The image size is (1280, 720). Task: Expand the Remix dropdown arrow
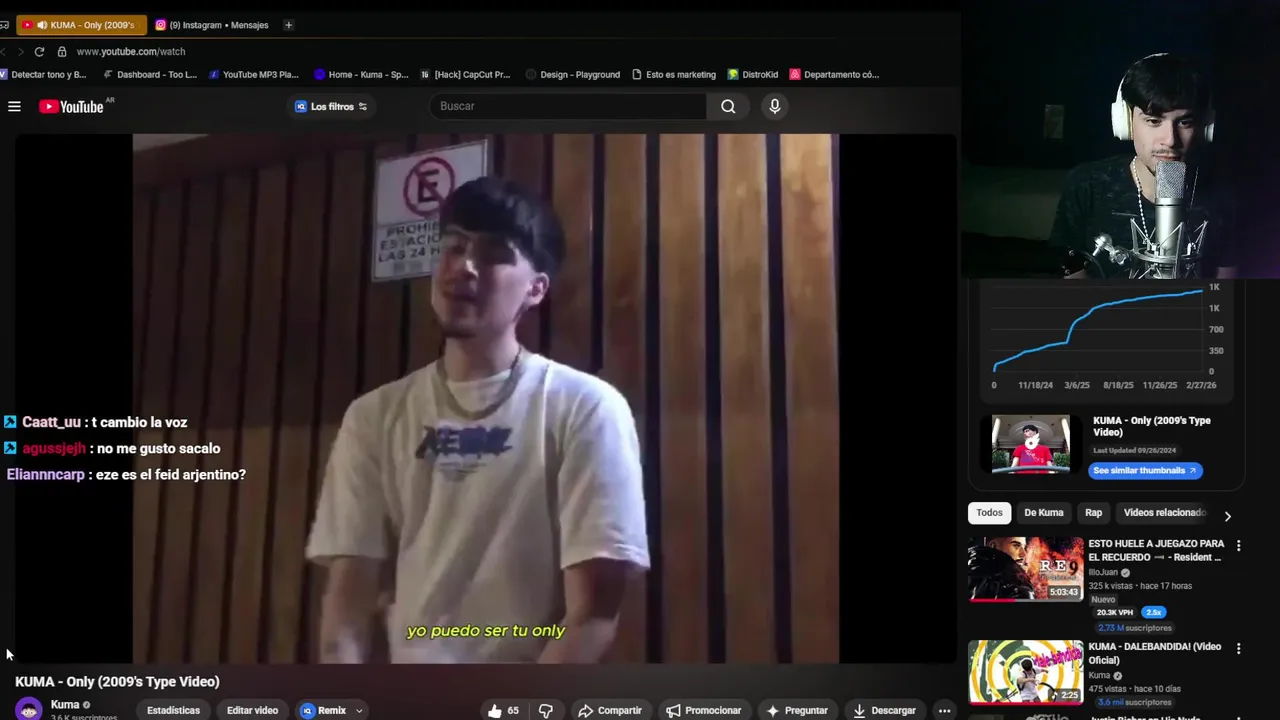[359, 711]
